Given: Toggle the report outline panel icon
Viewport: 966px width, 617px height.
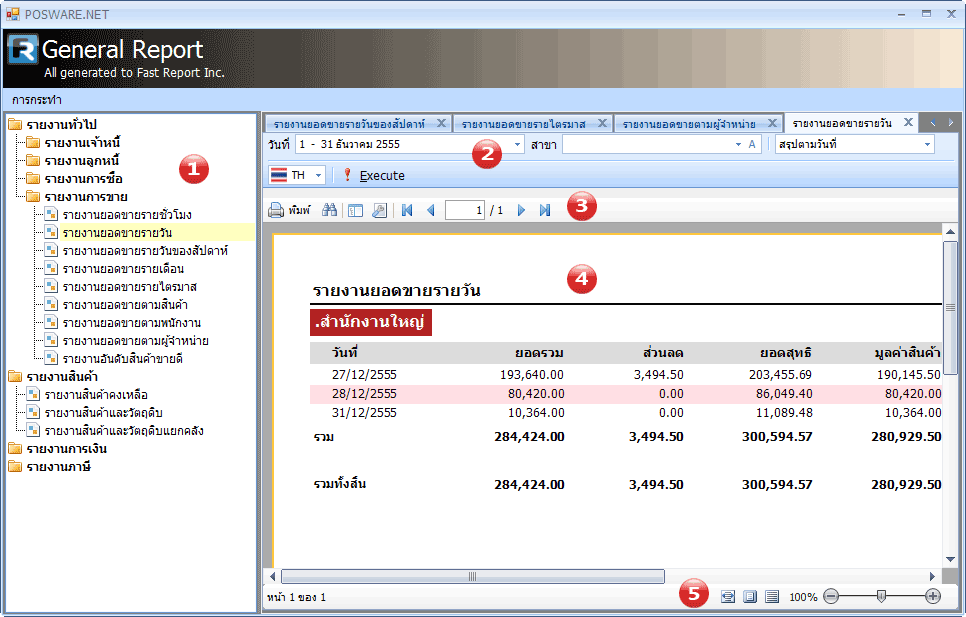Looking at the screenshot, I should click(x=356, y=211).
